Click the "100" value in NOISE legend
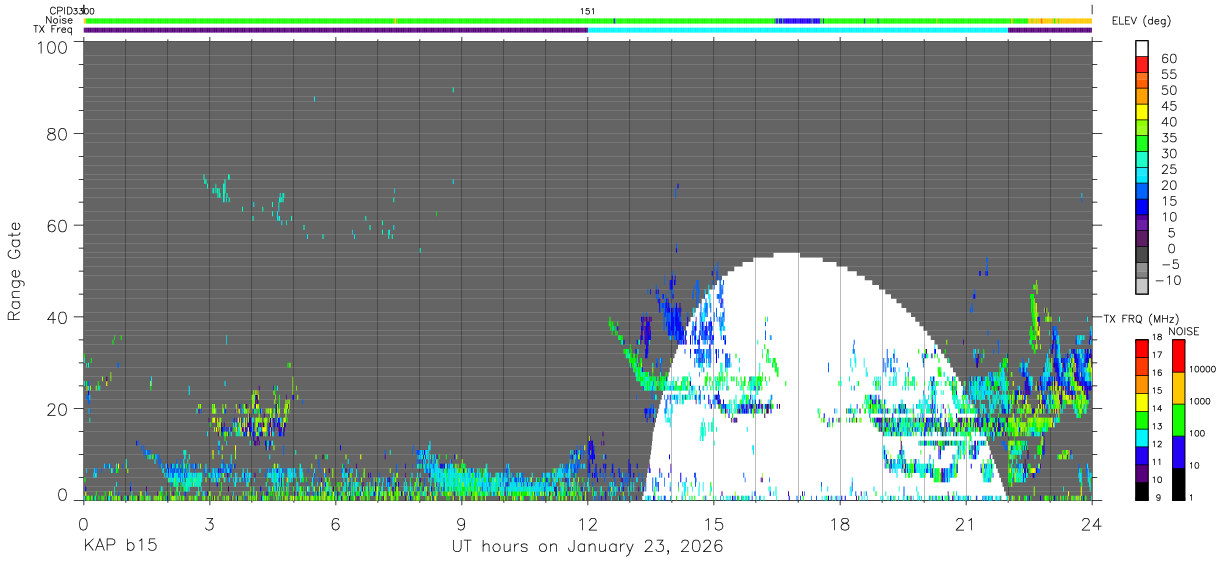Screen dimensions: 1228x567 tap(1199, 433)
